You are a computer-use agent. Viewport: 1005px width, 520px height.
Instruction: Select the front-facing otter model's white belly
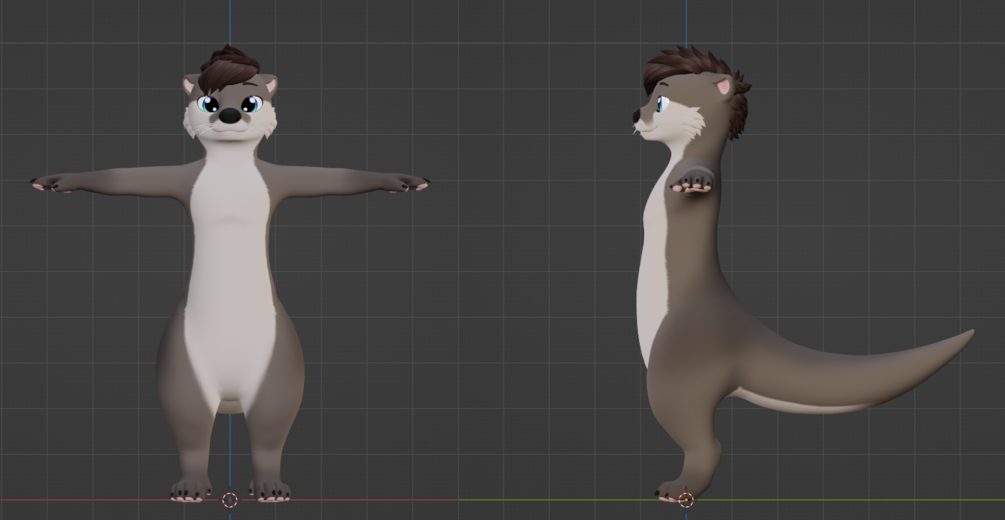[x=229, y=282]
